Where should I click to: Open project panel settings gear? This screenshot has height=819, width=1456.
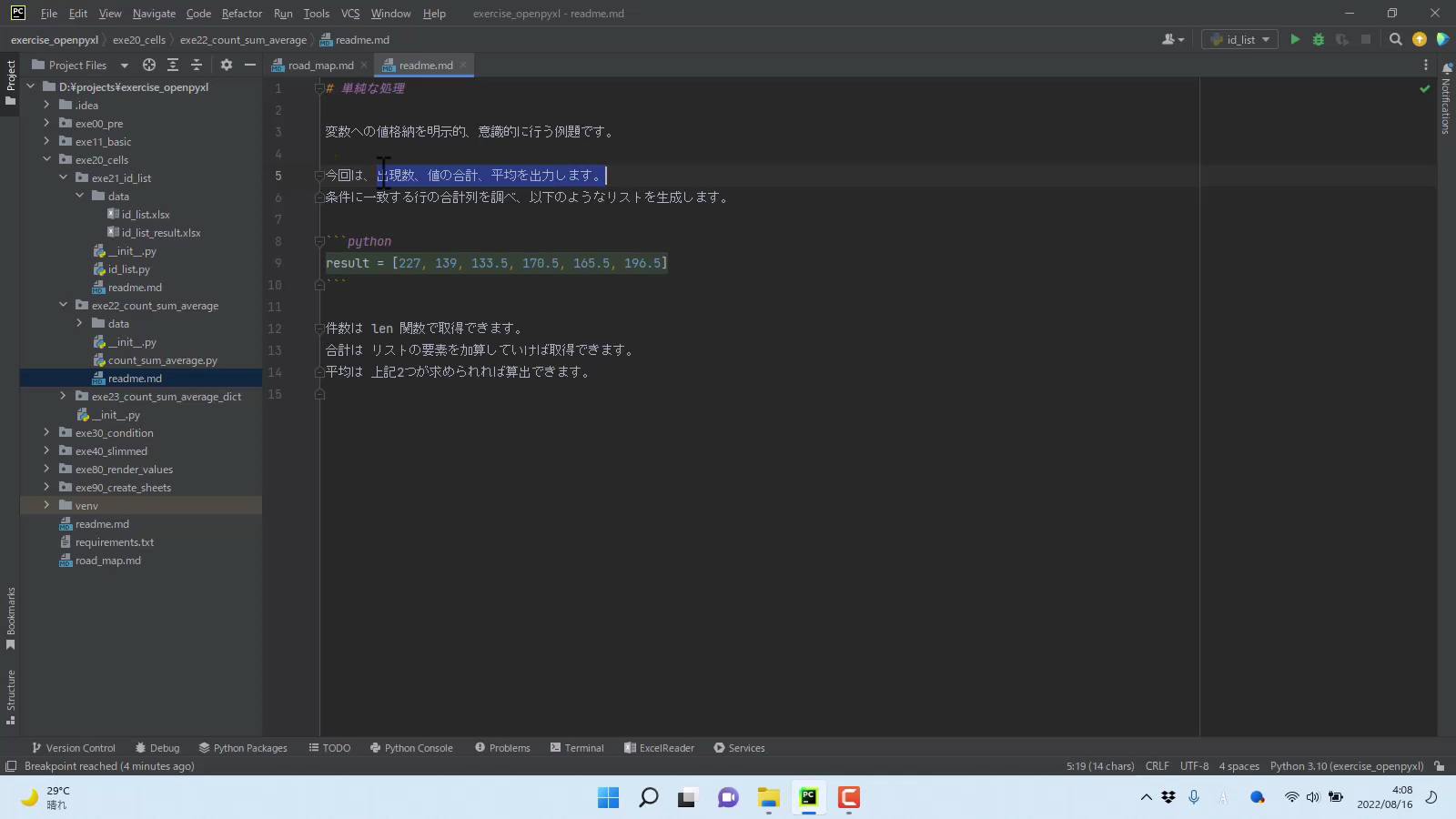pyautogui.click(x=227, y=65)
